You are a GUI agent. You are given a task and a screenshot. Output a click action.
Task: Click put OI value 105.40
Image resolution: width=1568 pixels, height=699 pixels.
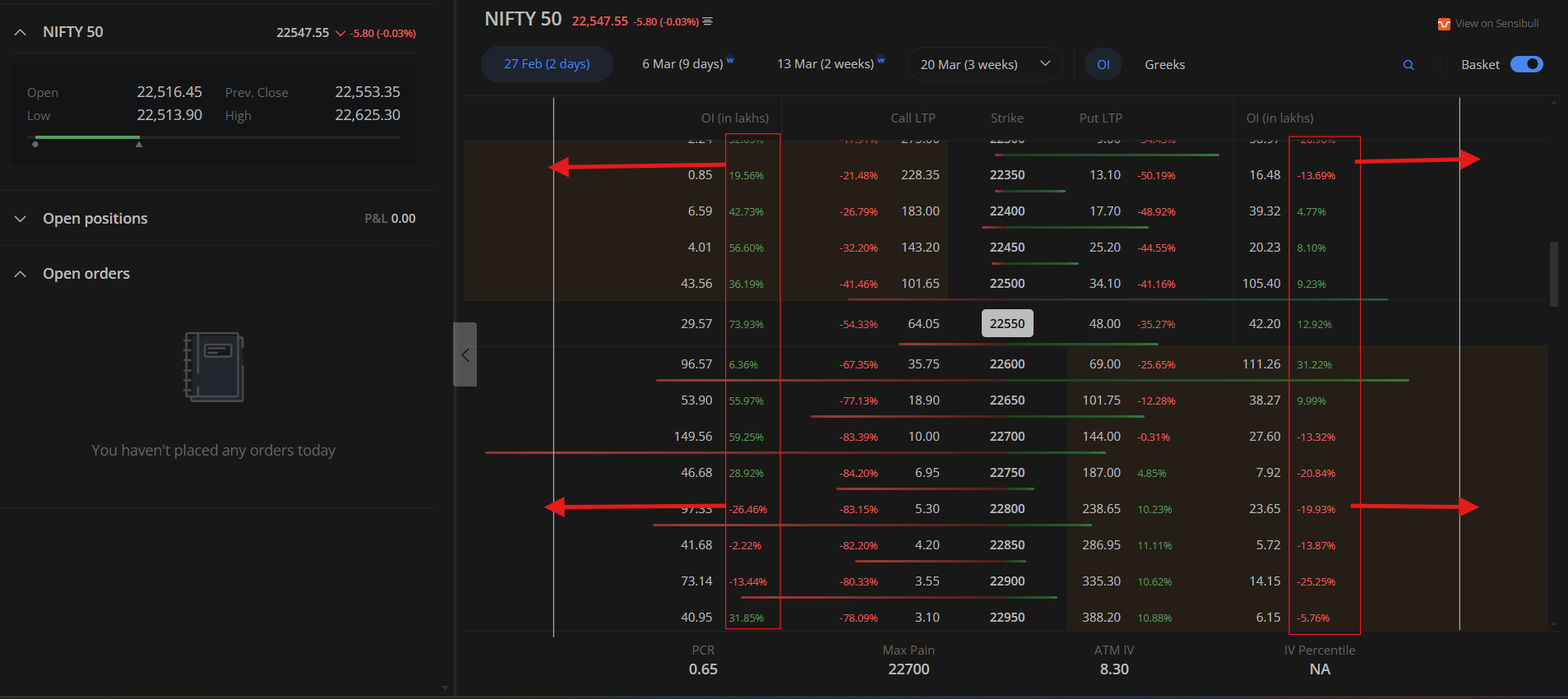(x=1261, y=284)
